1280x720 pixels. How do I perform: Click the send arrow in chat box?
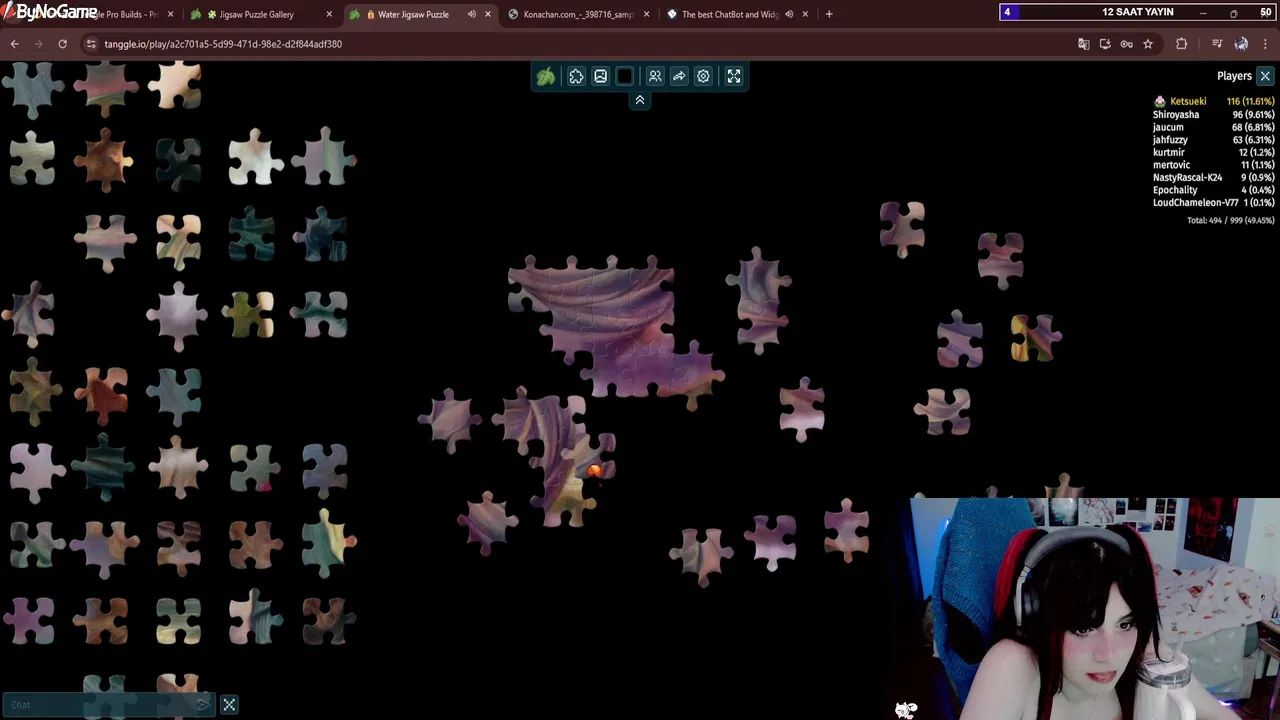tap(203, 705)
